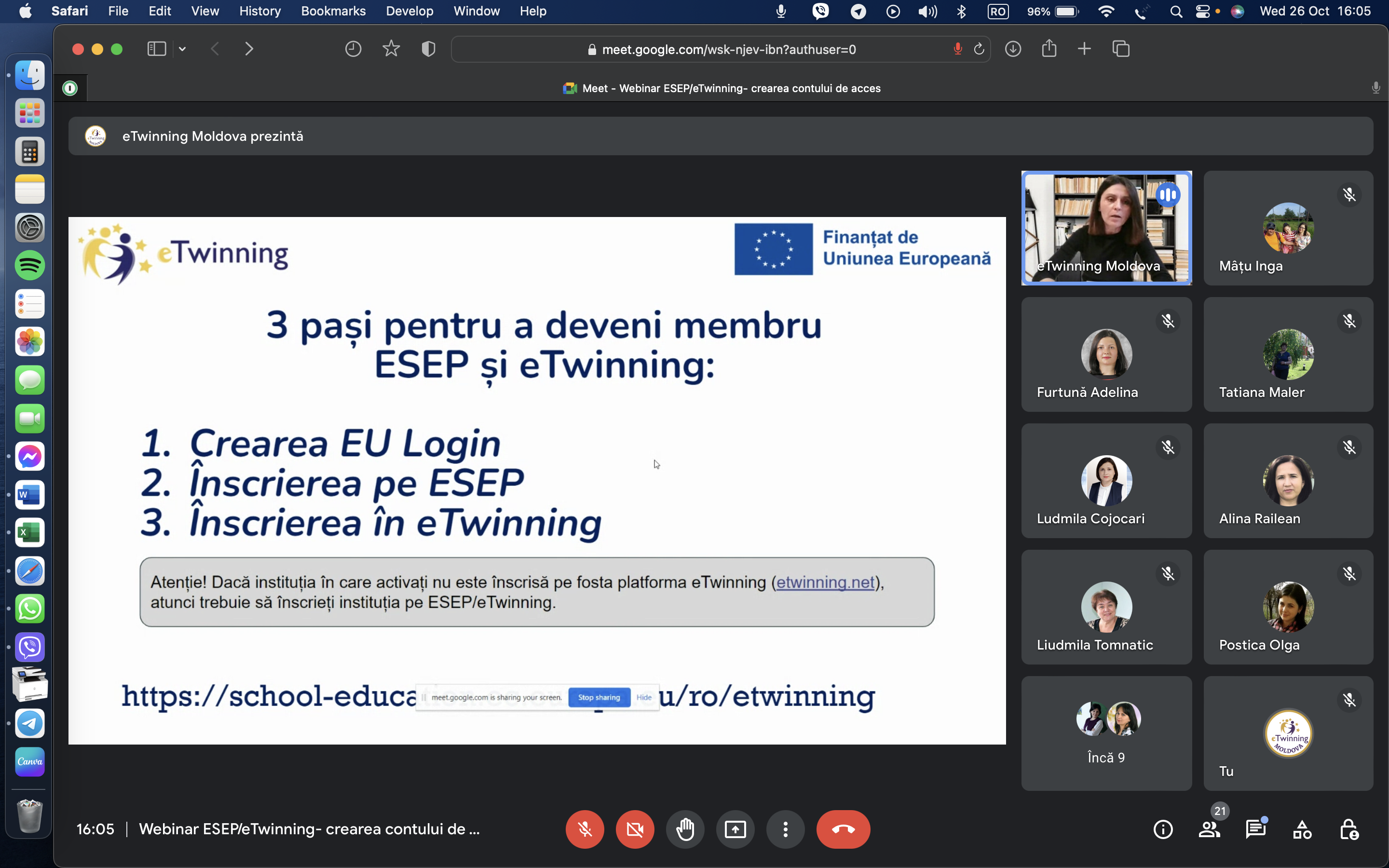
Task: Click microphone-in-use icon in address bar
Action: pos(957,49)
